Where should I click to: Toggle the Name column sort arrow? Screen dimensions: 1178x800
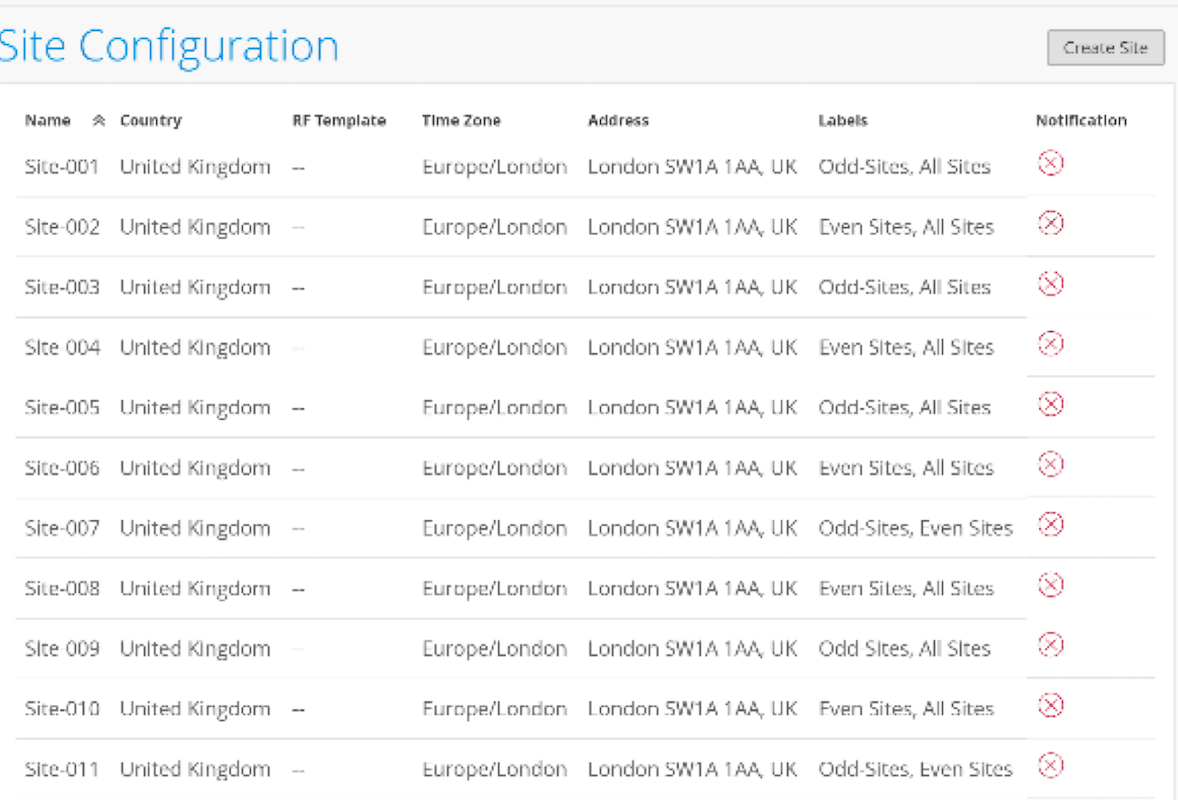tap(98, 121)
